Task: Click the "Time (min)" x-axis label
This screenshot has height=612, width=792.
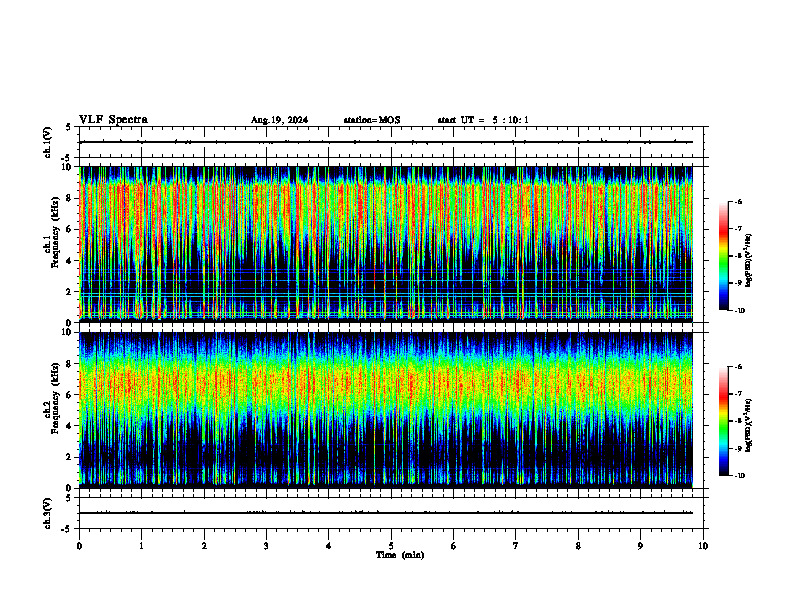Action: point(400,555)
